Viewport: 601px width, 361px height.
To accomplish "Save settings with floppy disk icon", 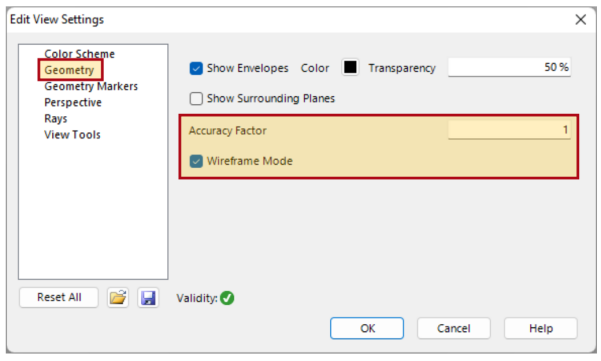I will tap(148, 298).
